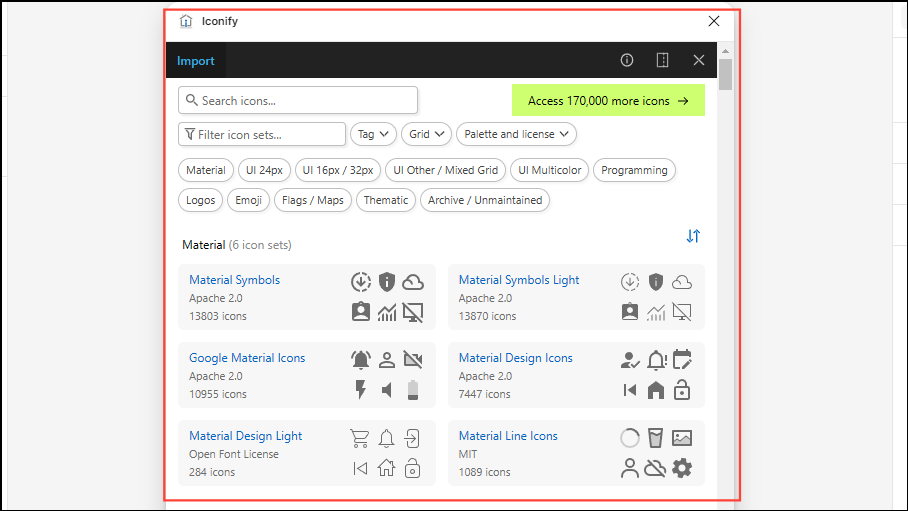Click the calendar edit icon in Material Design Icons
Image resolution: width=908 pixels, height=511 pixels.
pyautogui.click(x=682, y=360)
